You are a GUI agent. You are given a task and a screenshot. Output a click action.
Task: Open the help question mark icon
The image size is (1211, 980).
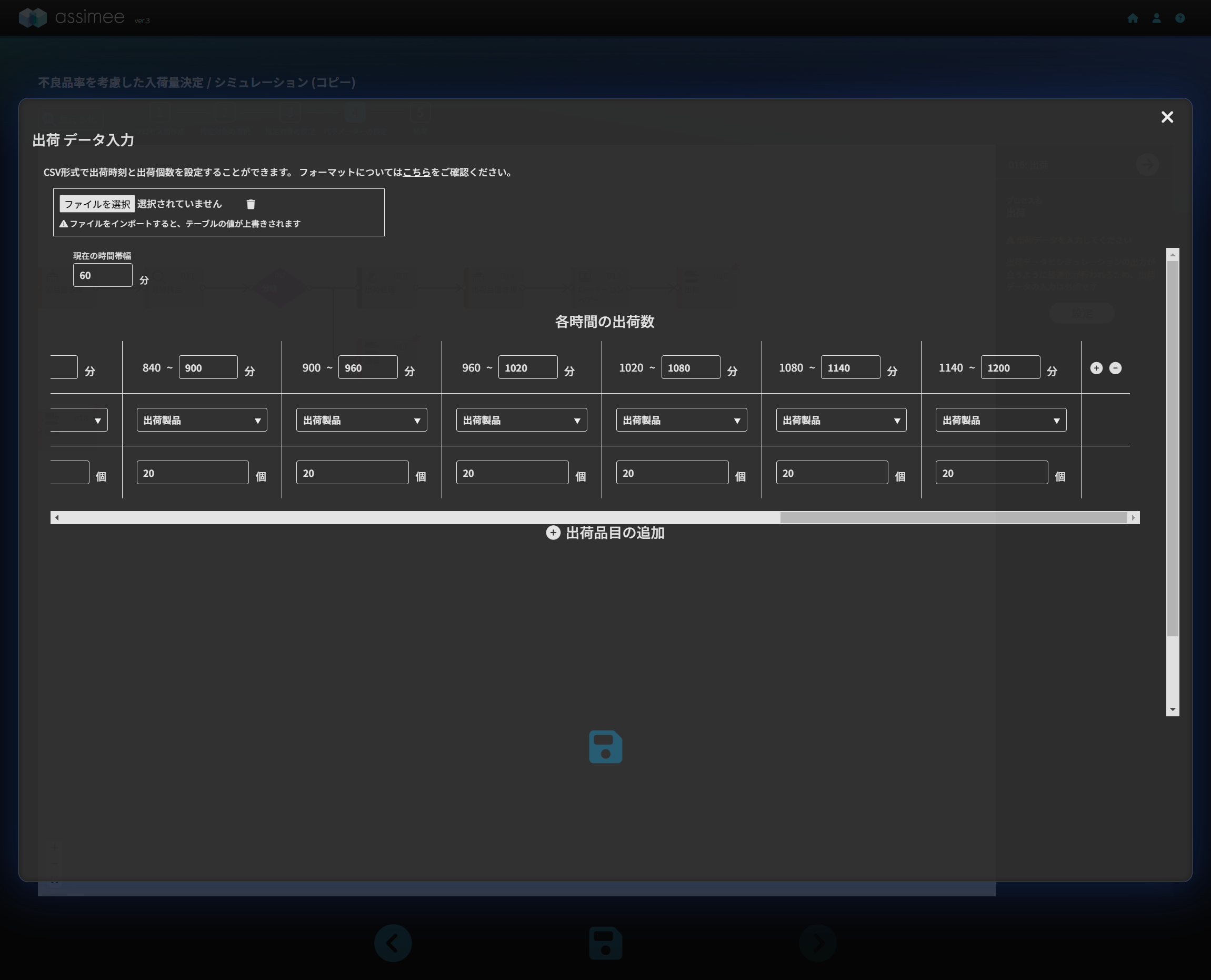(x=1179, y=18)
